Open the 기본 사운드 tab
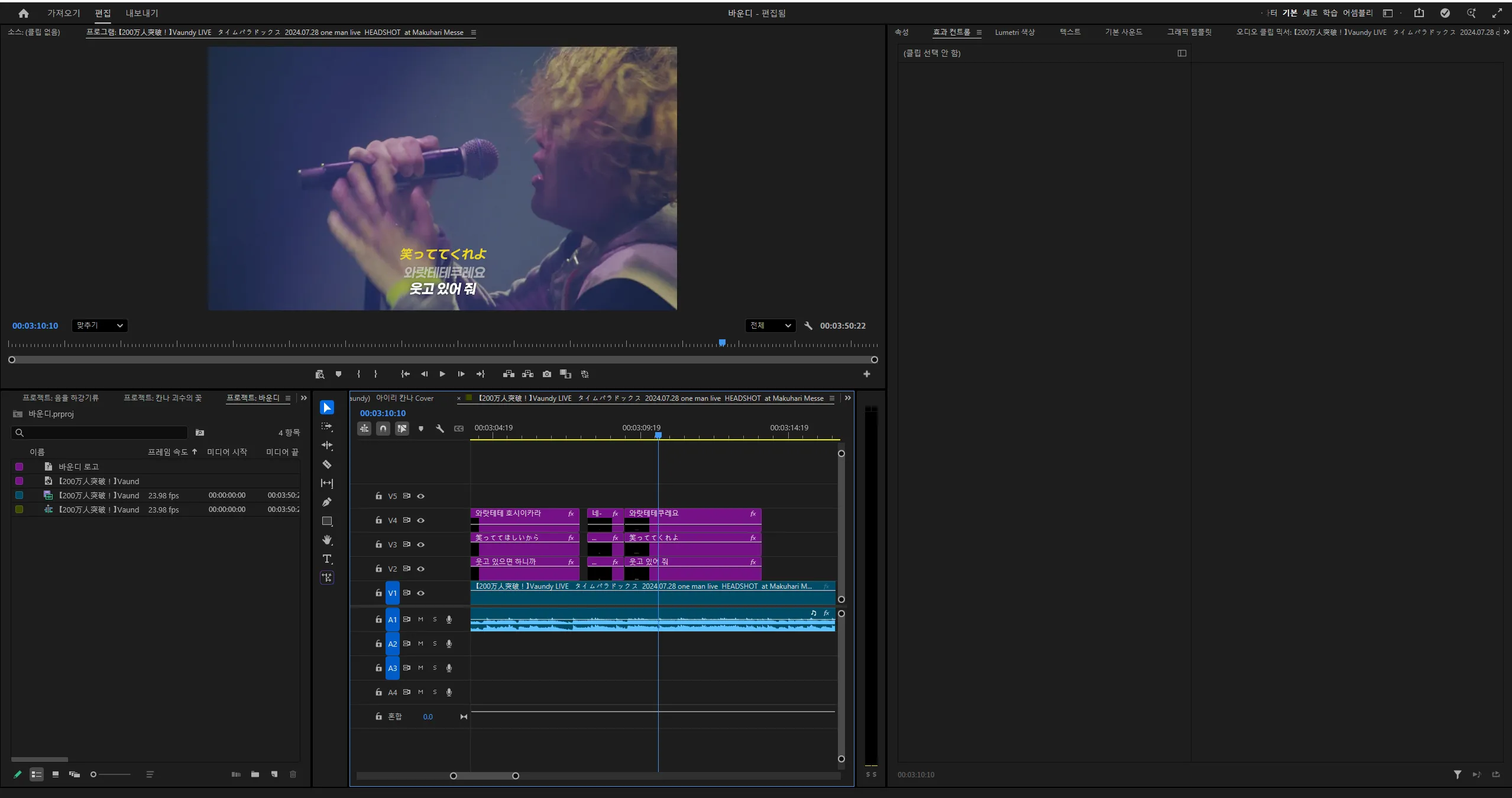Viewport: 1512px width, 798px height. point(1124,33)
